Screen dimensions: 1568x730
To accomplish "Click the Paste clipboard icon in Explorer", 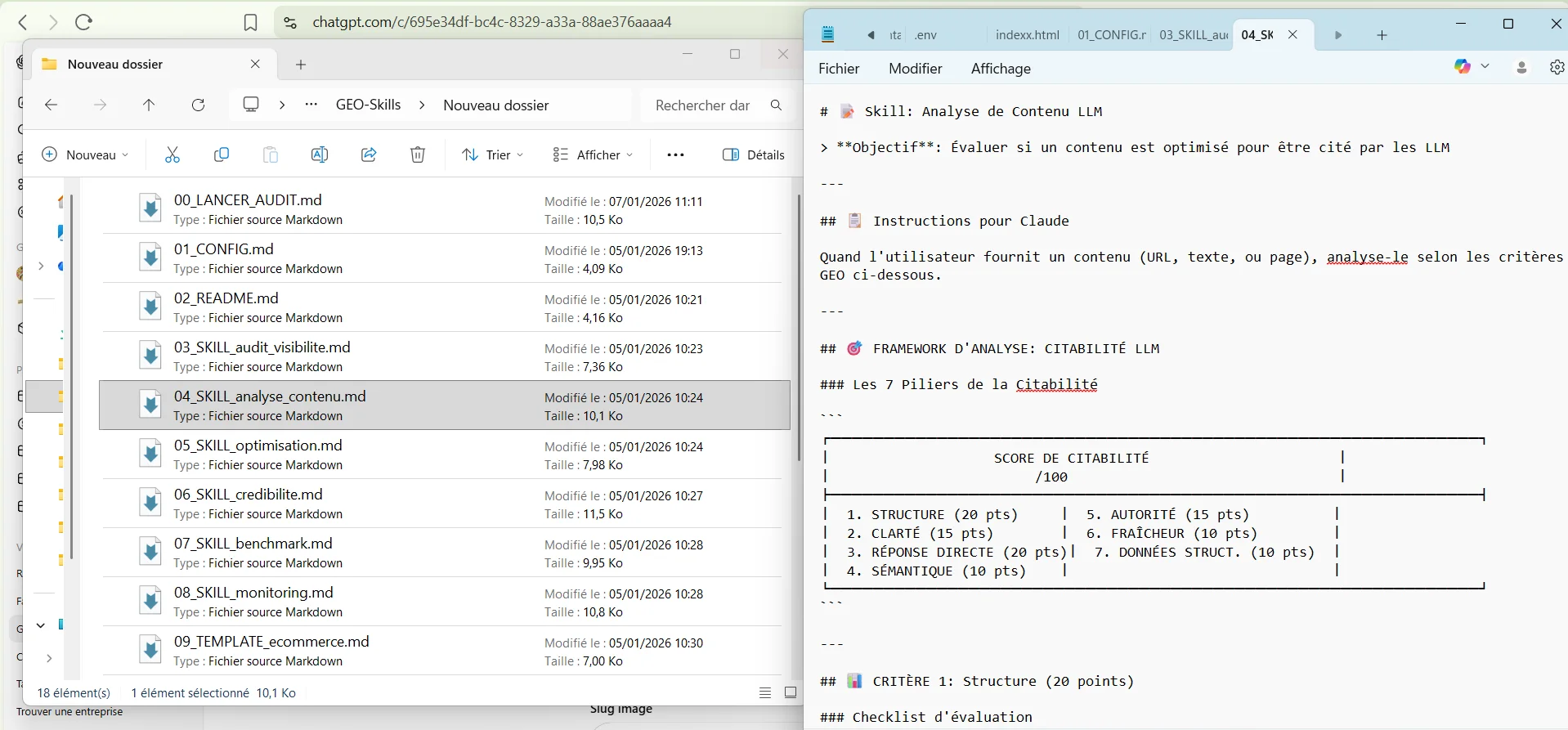I will pyautogui.click(x=271, y=155).
